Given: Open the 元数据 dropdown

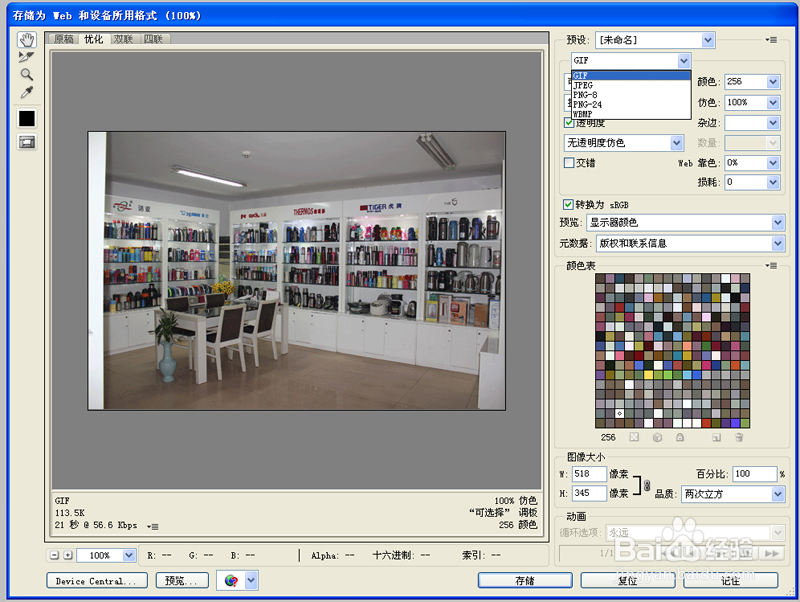Looking at the screenshot, I should tap(778, 243).
